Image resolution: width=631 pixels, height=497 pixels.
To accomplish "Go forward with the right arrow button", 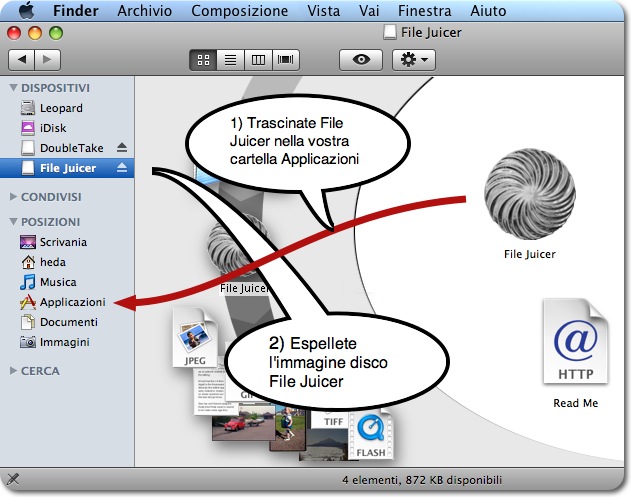I will 47,60.
